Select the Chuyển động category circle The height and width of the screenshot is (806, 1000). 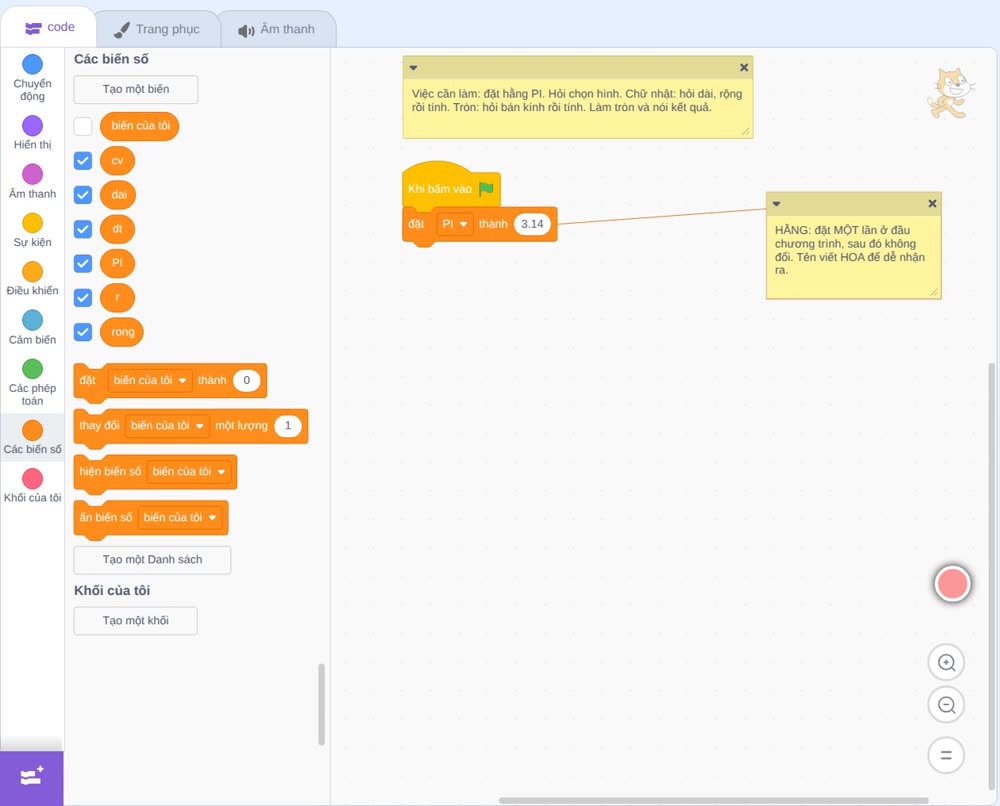32,64
